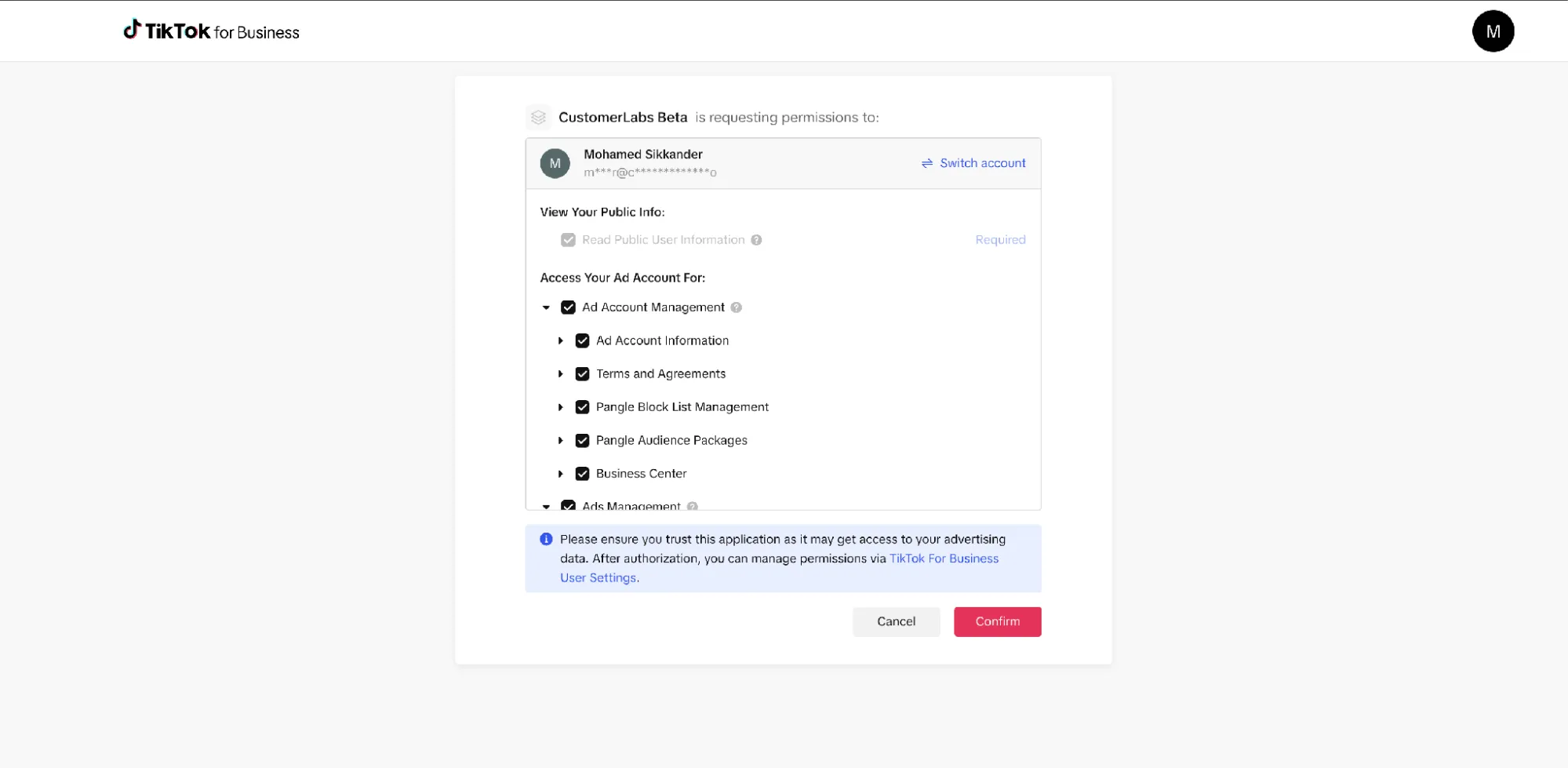Viewport: 1568px width, 768px height.
Task: Open help tooltip for Ads Management
Action: (692, 506)
